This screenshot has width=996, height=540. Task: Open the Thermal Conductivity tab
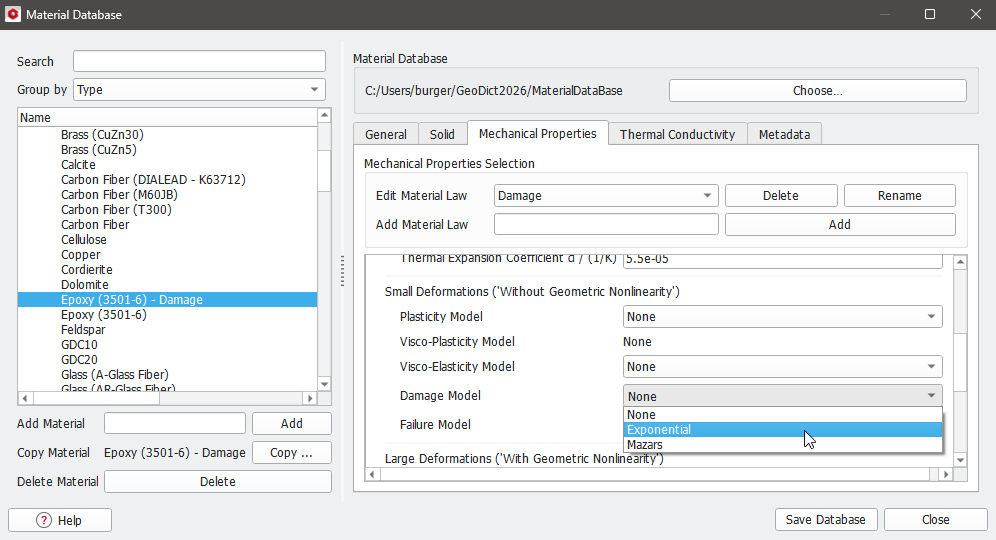point(677,134)
